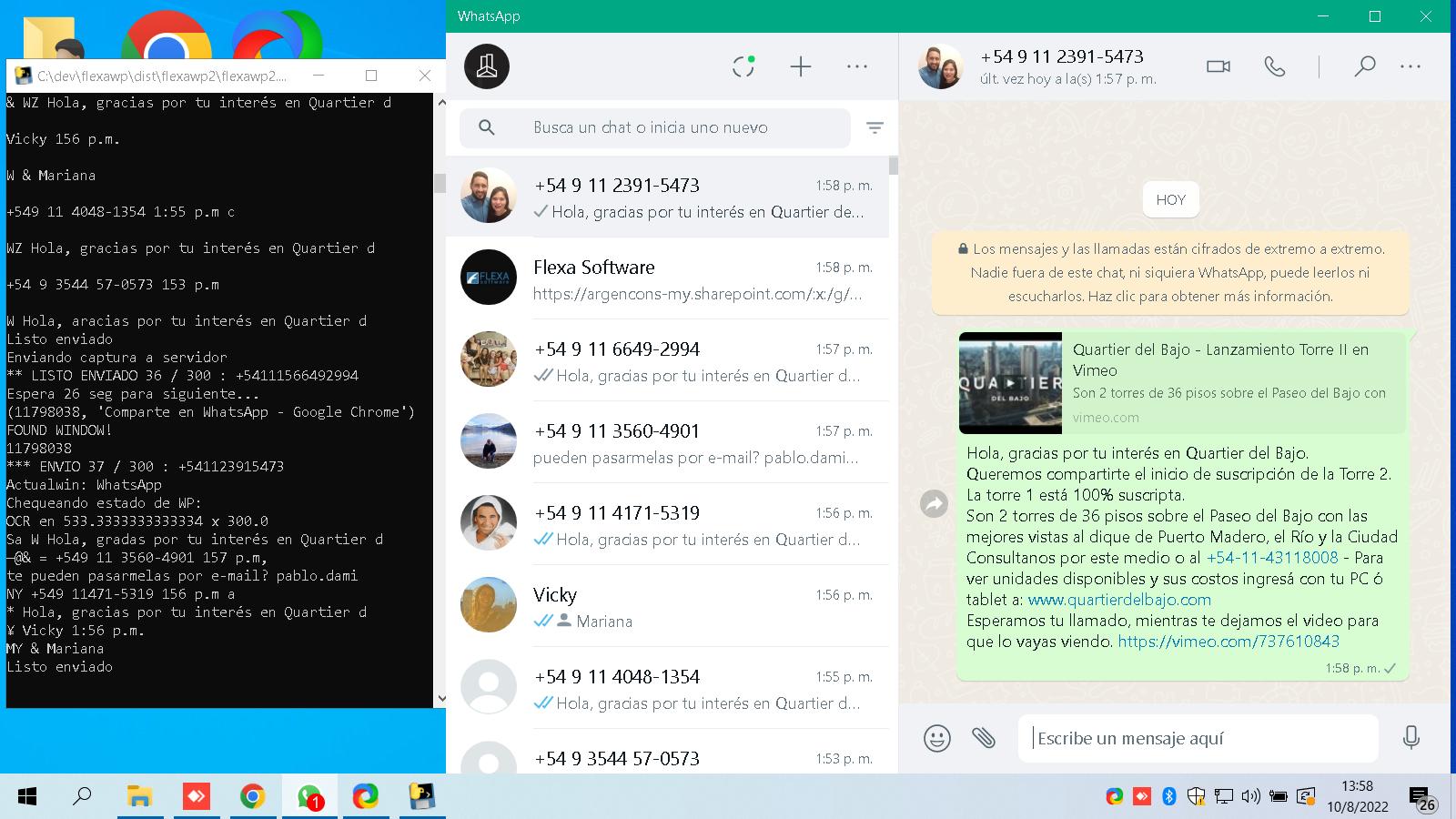
Task: Open the Flexa Software chat
Action: click(x=667, y=279)
